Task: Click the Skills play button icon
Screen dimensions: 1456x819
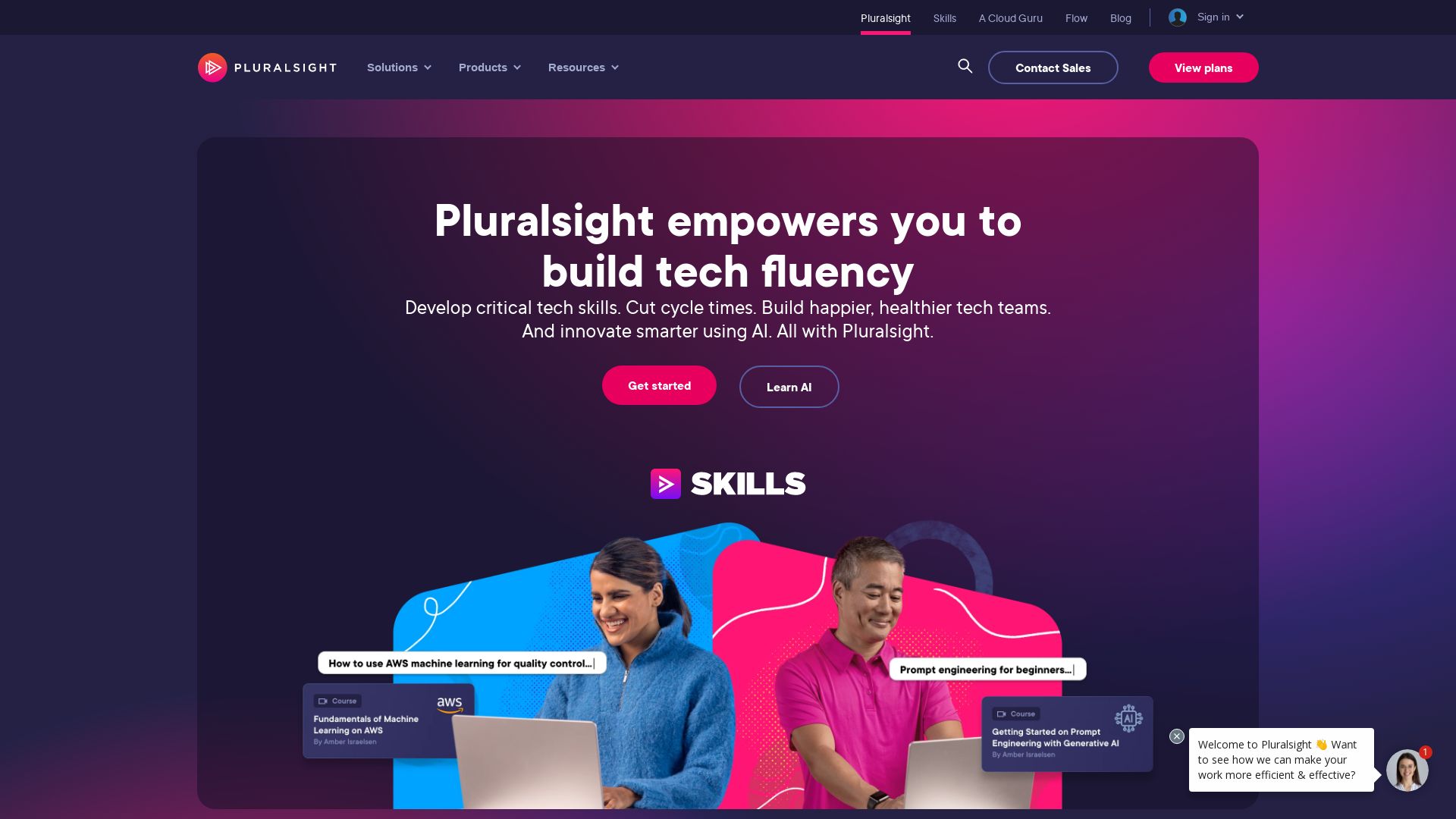Action: coord(666,483)
